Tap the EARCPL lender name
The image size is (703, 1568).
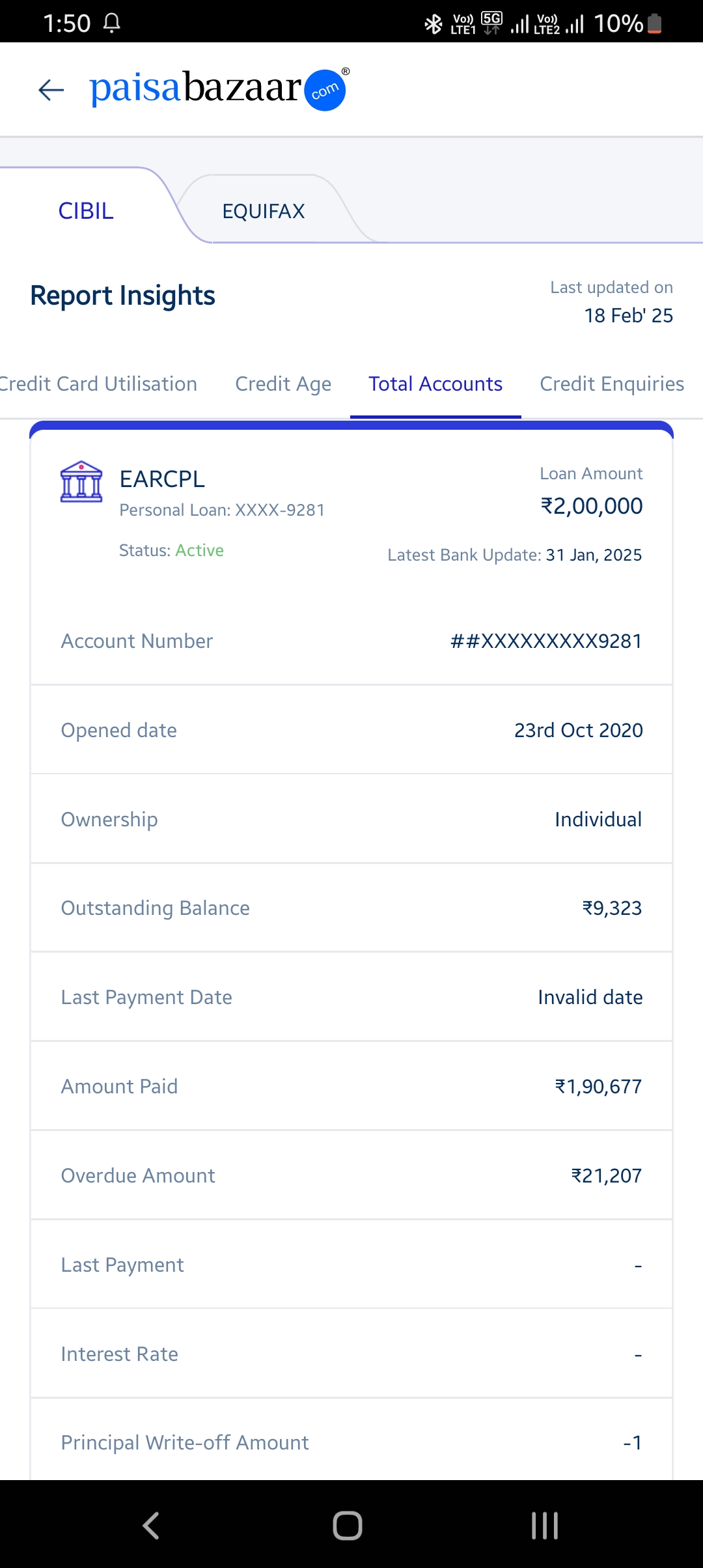click(162, 479)
